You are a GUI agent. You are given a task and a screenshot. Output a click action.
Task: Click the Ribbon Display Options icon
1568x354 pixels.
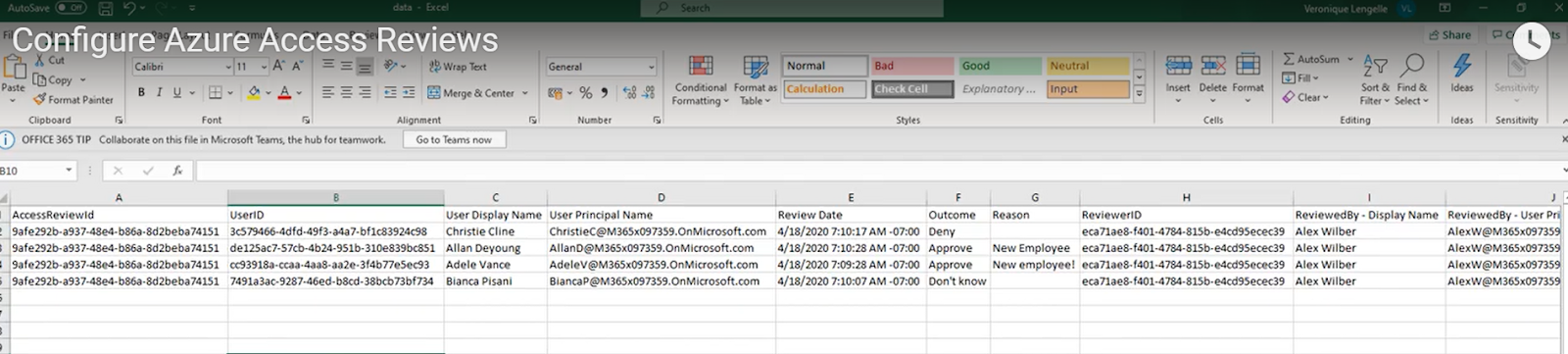1444,8
